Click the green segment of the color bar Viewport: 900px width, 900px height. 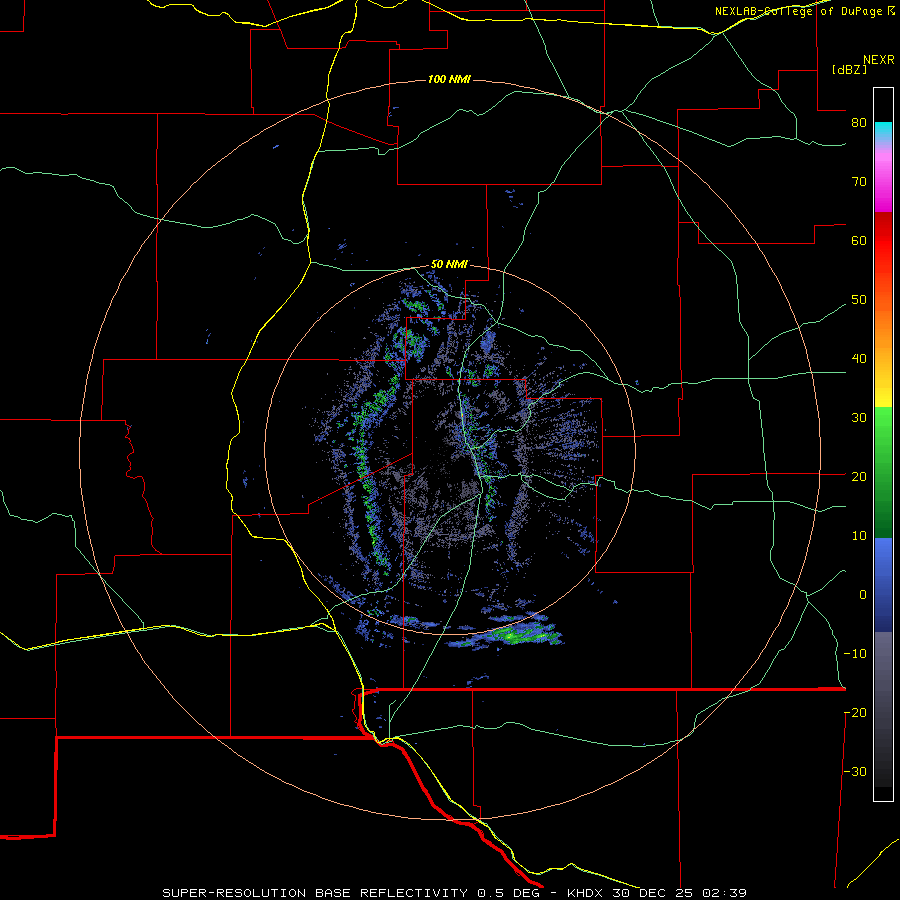[x=883, y=472]
